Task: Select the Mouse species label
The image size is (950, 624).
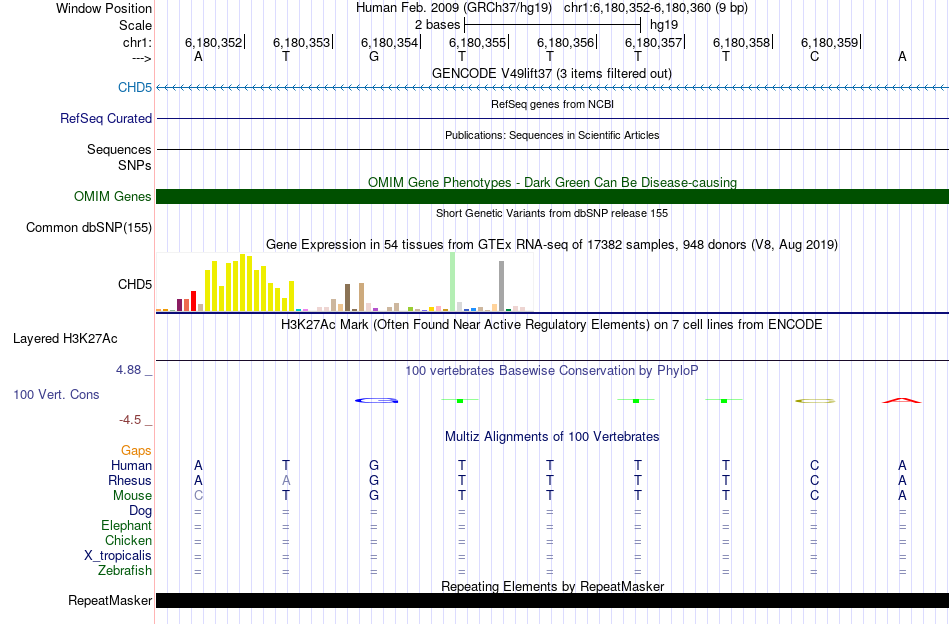Action: (132, 496)
